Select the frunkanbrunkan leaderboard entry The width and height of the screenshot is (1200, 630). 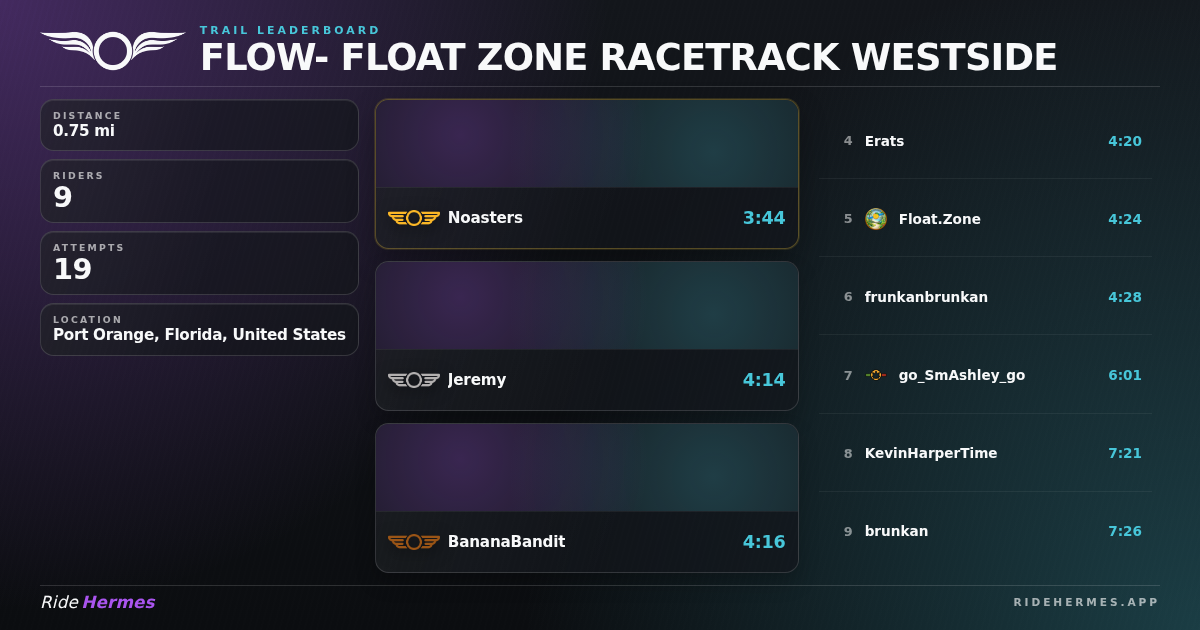tap(985, 297)
